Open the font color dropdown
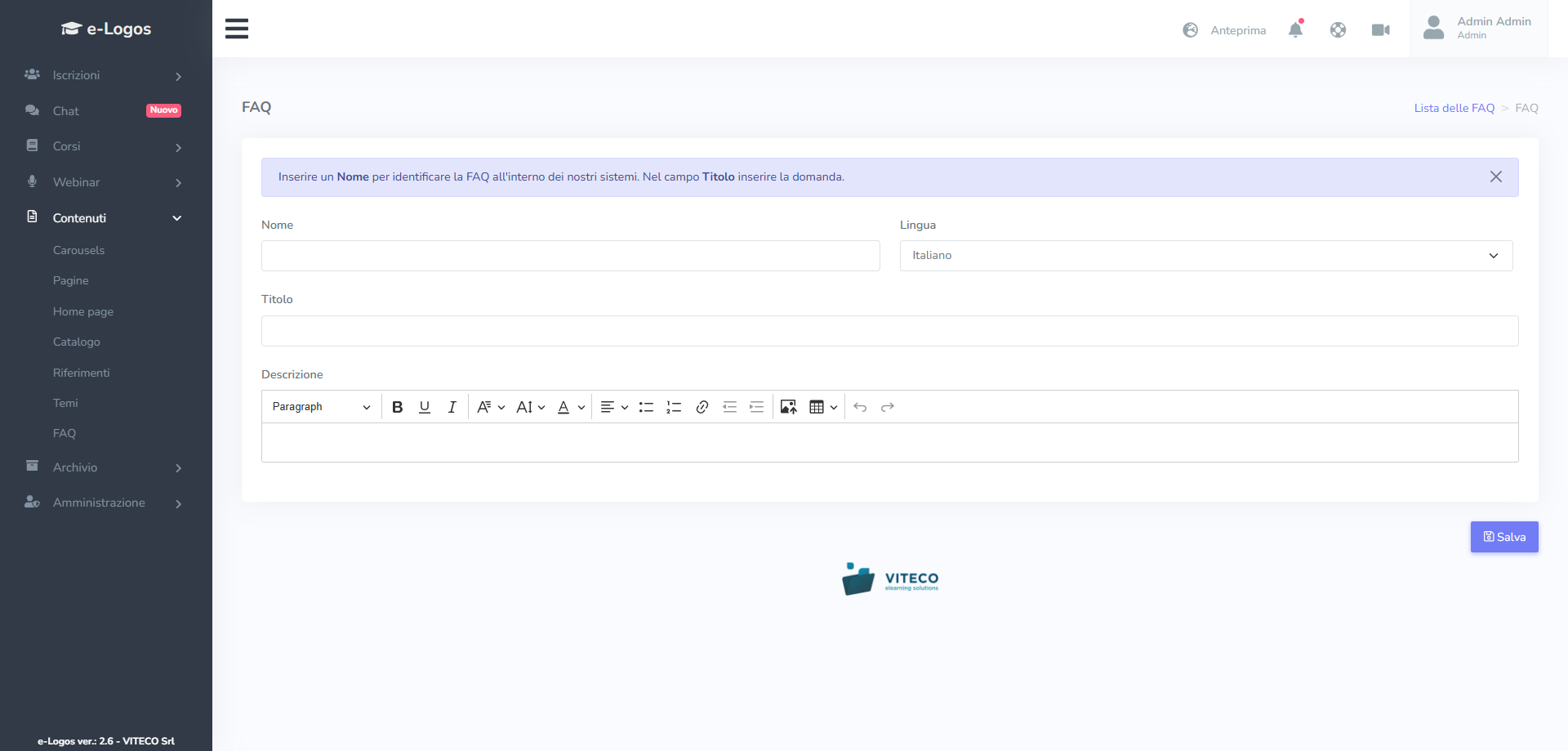This screenshot has width=1568, height=751. point(571,407)
